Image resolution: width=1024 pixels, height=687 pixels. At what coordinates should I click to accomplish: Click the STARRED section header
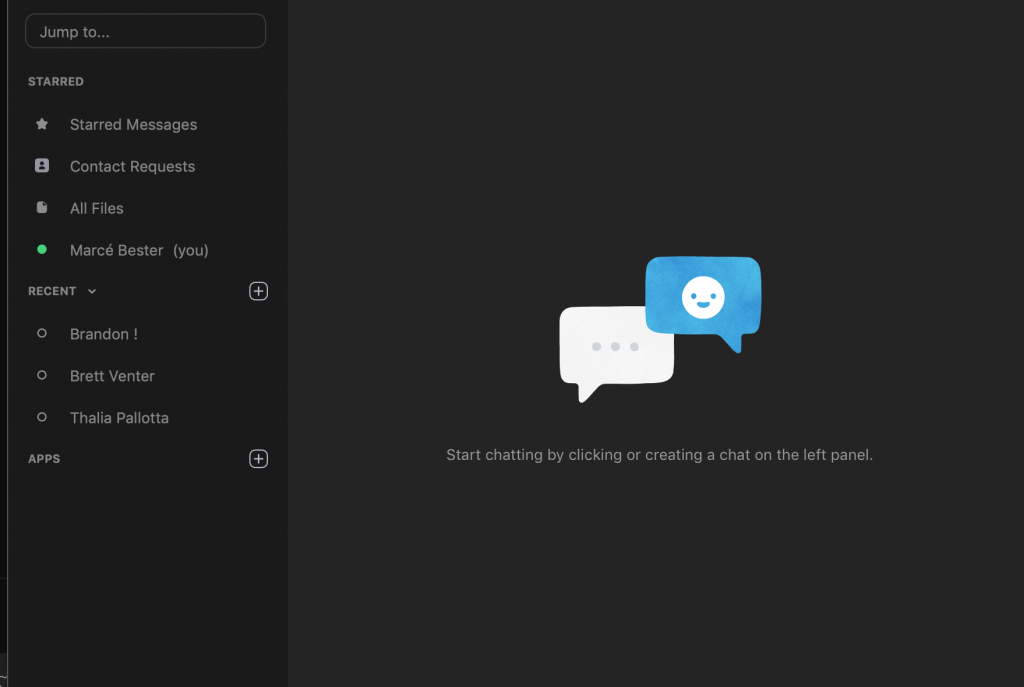click(x=56, y=82)
